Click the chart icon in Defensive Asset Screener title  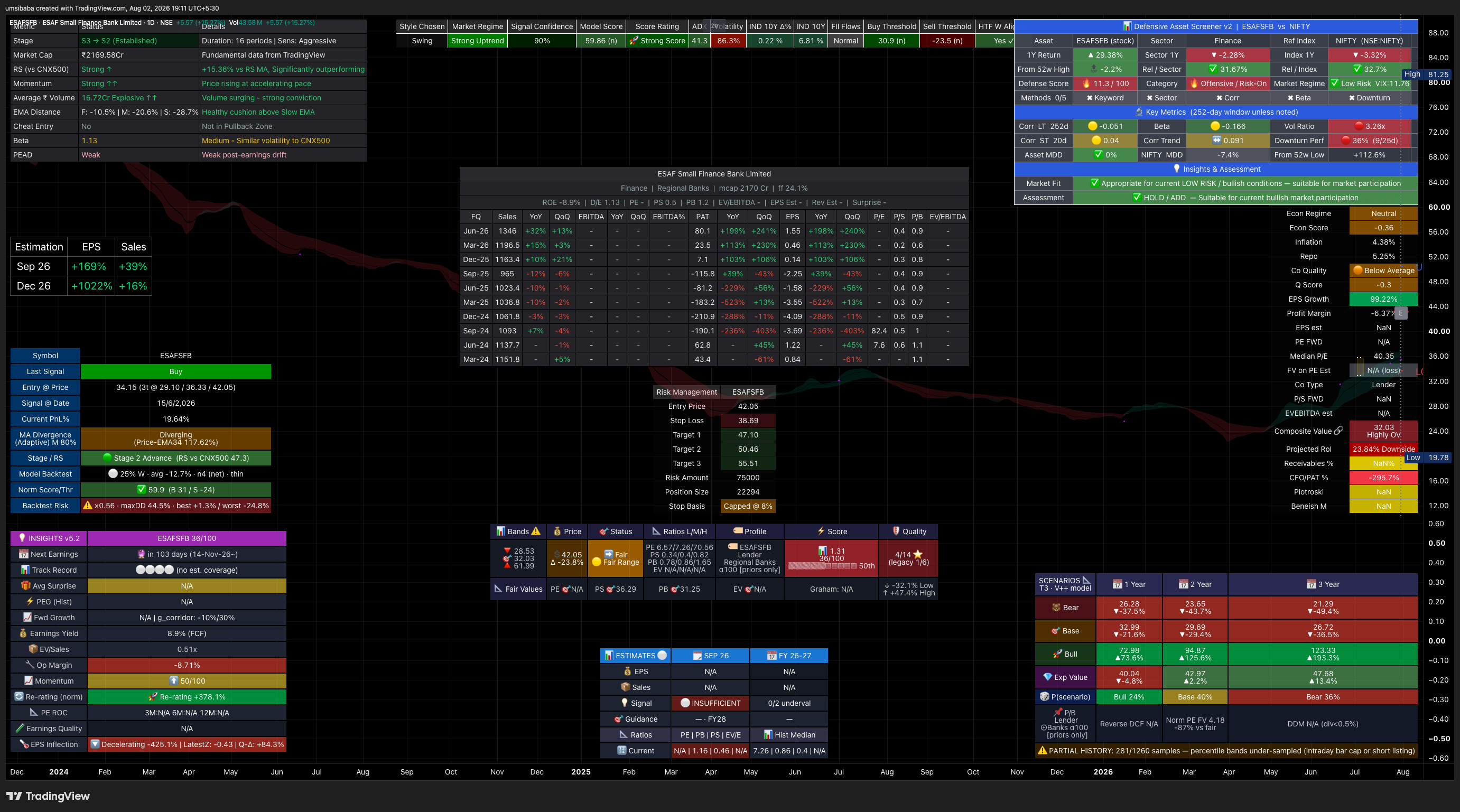click(1127, 26)
